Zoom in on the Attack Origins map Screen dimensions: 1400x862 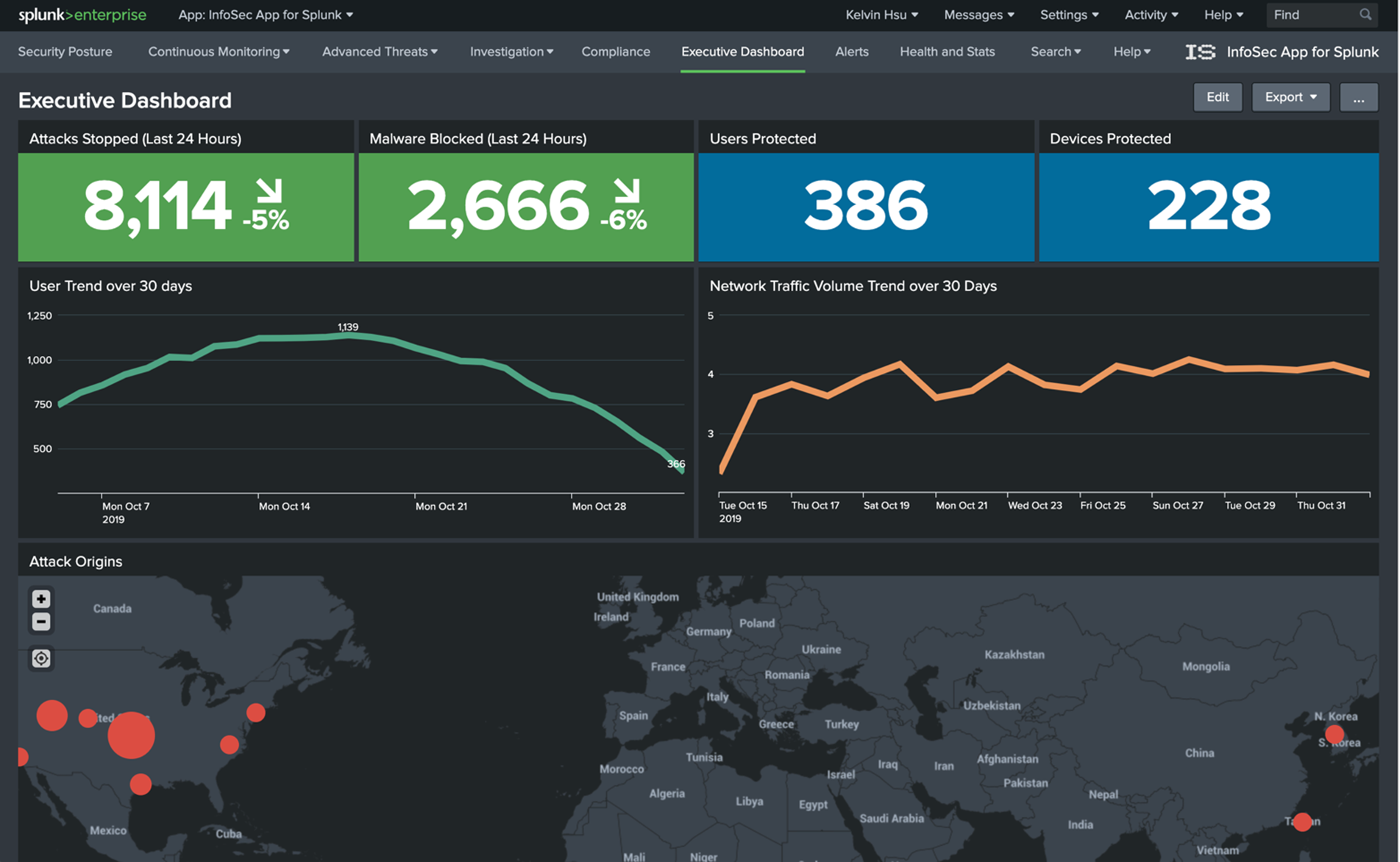point(41,599)
